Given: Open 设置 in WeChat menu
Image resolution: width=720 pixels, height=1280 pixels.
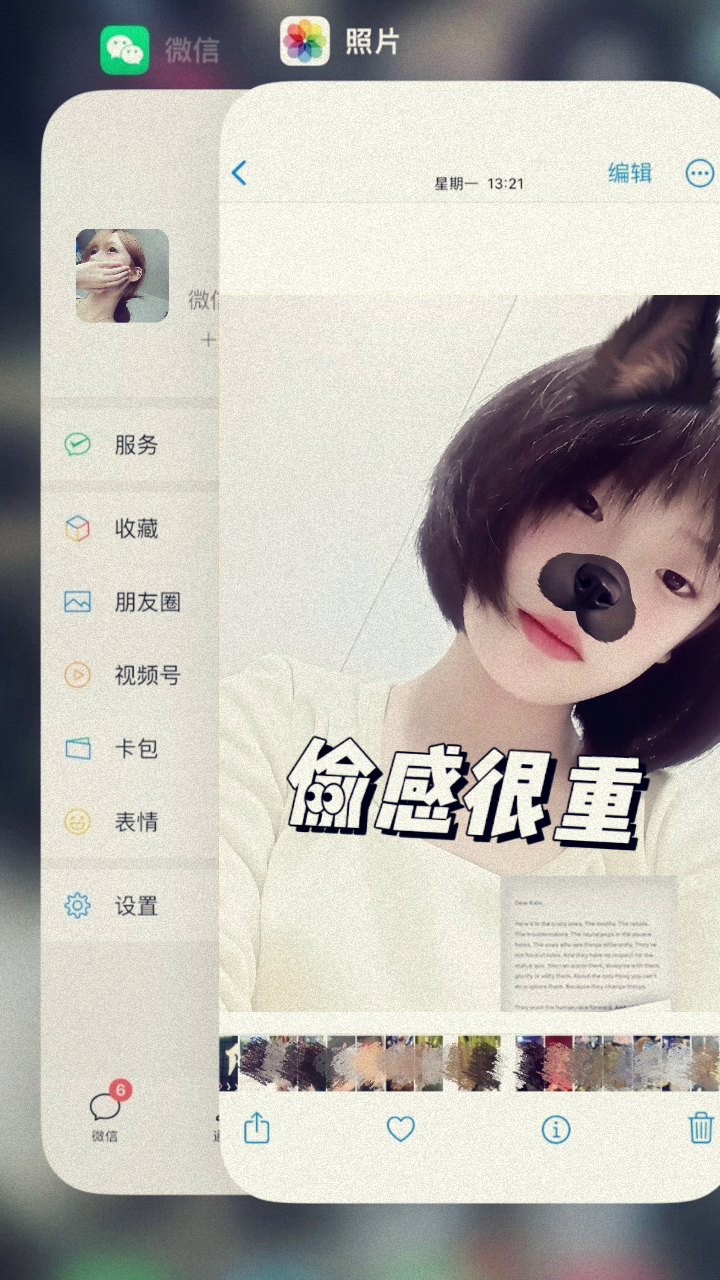Looking at the screenshot, I should [136, 906].
